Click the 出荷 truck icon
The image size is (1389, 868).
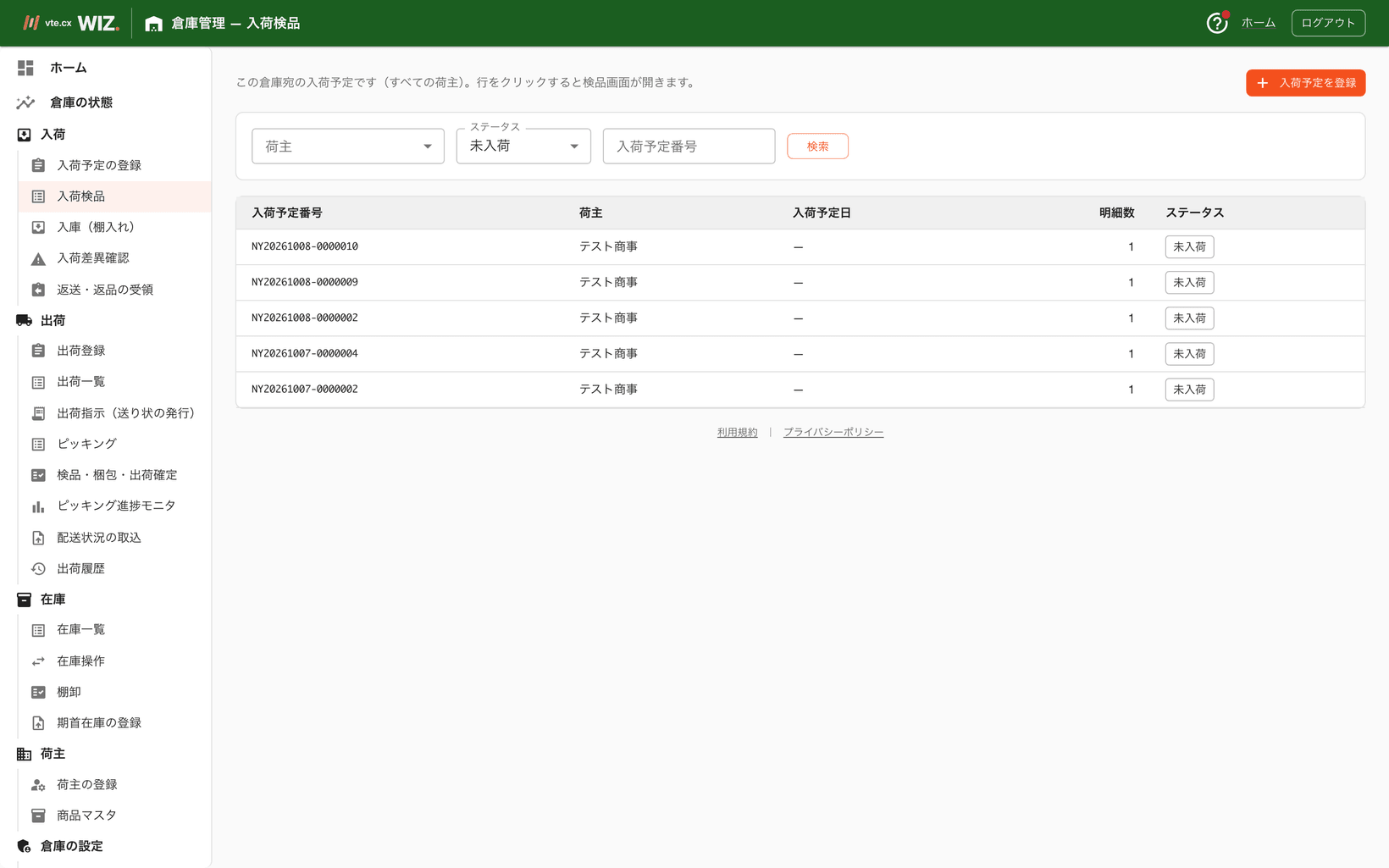(24, 320)
